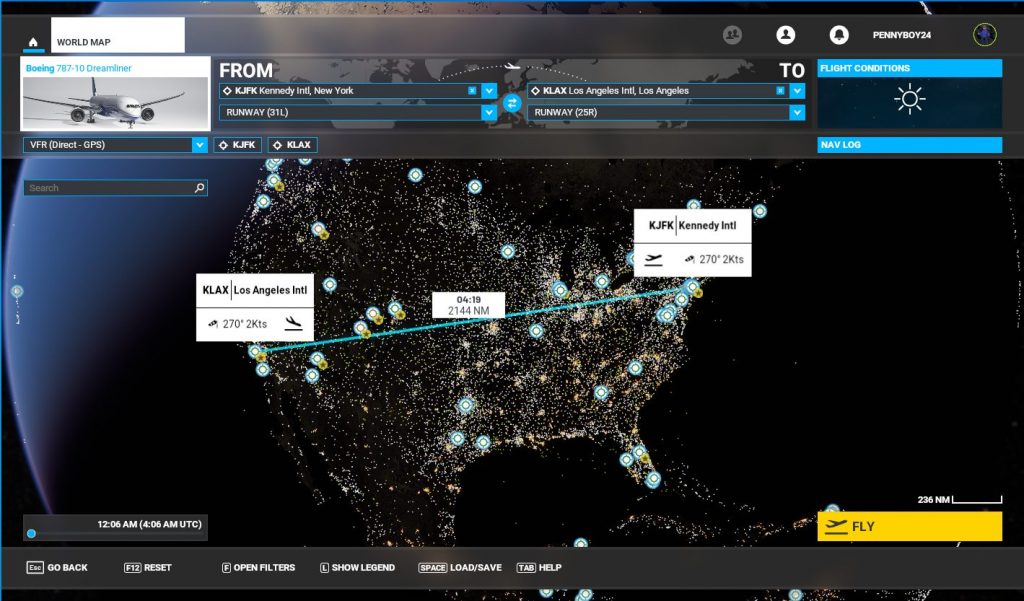Show the map legend
This screenshot has width=1024, height=601.
click(357, 568)
